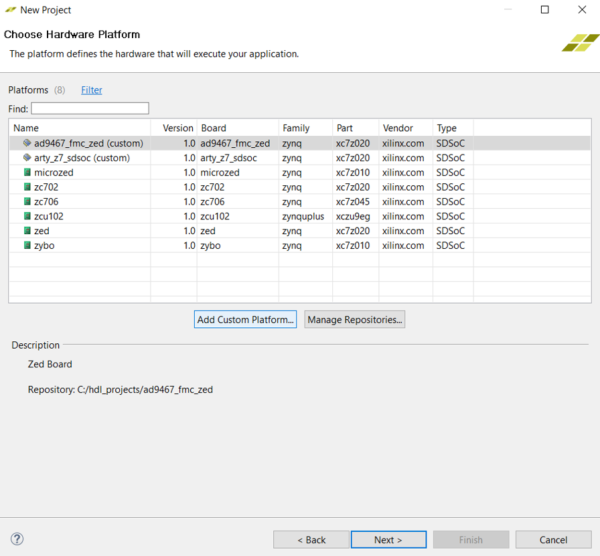This screenshot has height=556, width=600.
Task: Click the zc702 platform chip icon
Action: 27,187
